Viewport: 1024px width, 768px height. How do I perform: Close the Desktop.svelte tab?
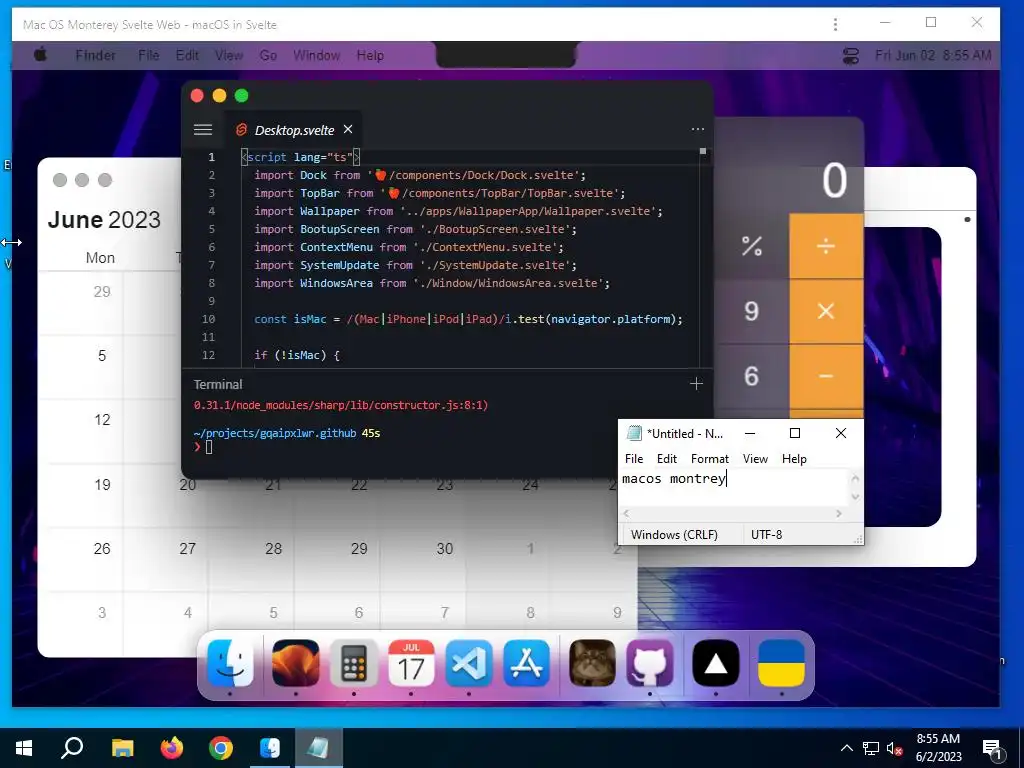tap(348, 129)
